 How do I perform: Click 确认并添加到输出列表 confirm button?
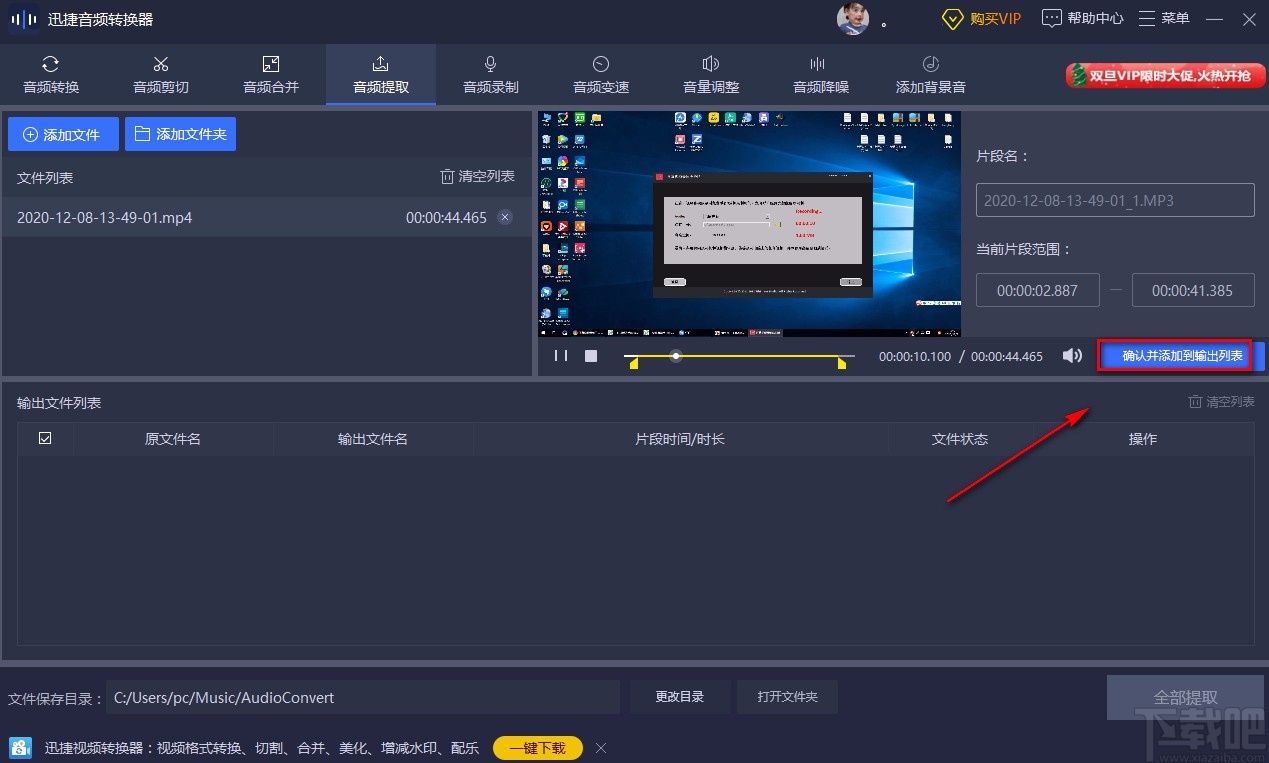(1175, 355)
